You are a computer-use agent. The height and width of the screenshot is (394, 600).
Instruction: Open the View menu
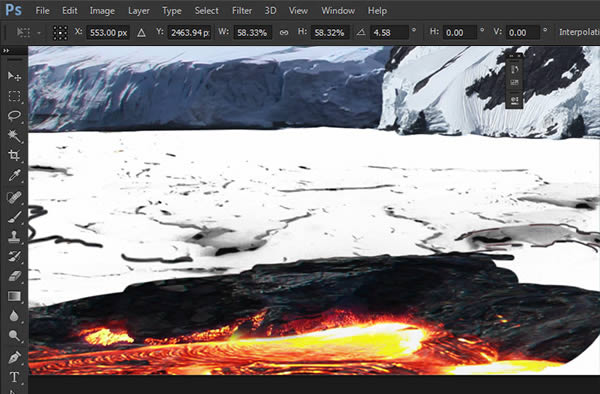click(x=298, y=11)
